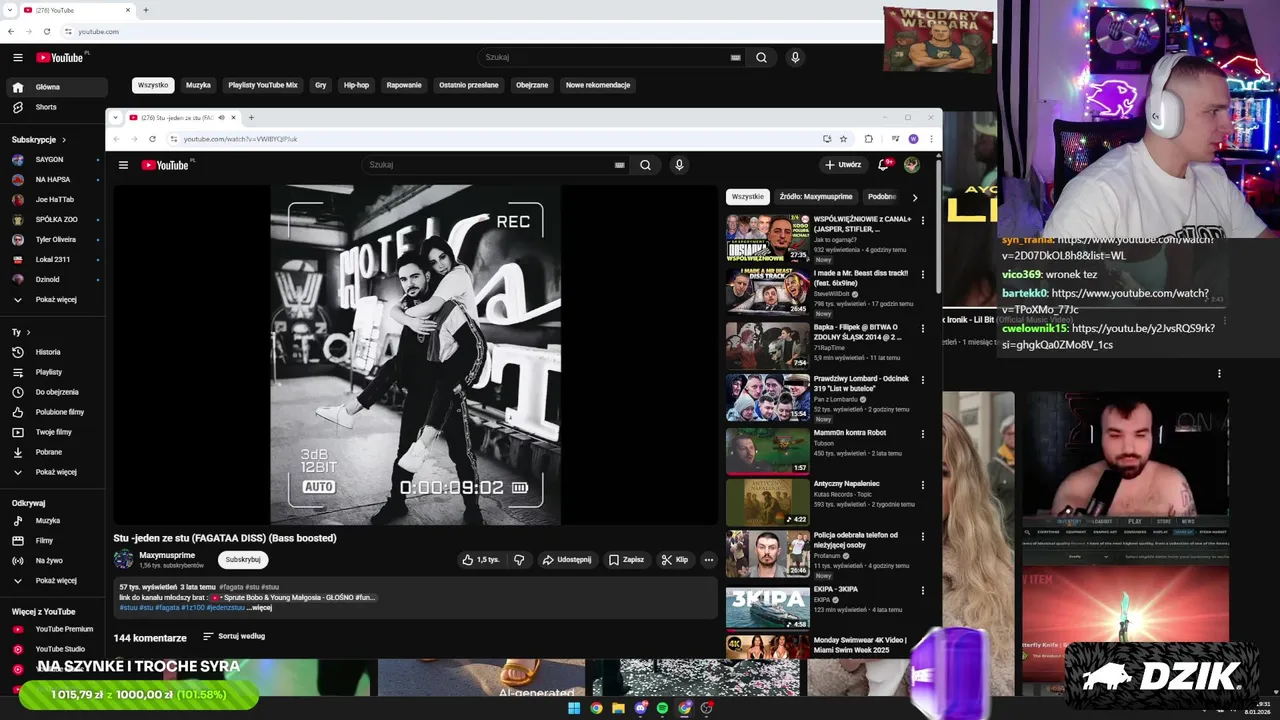
Task: Select the Rapowanie filter chip
Action: pyautogui.click(x=404, y=85)
